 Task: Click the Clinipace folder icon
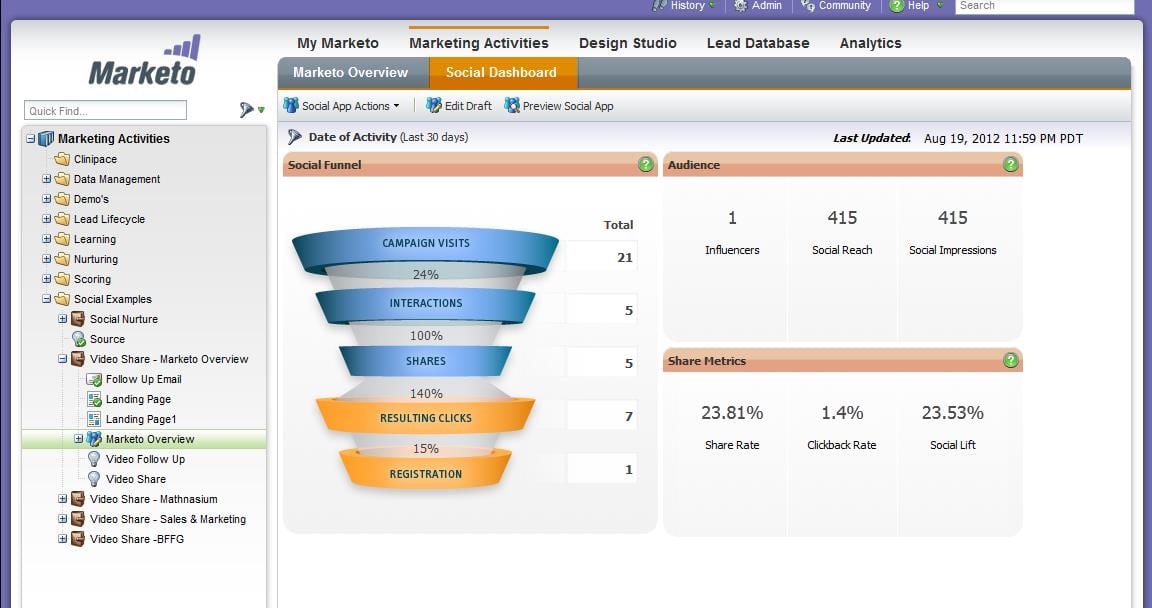coord(62,159)
